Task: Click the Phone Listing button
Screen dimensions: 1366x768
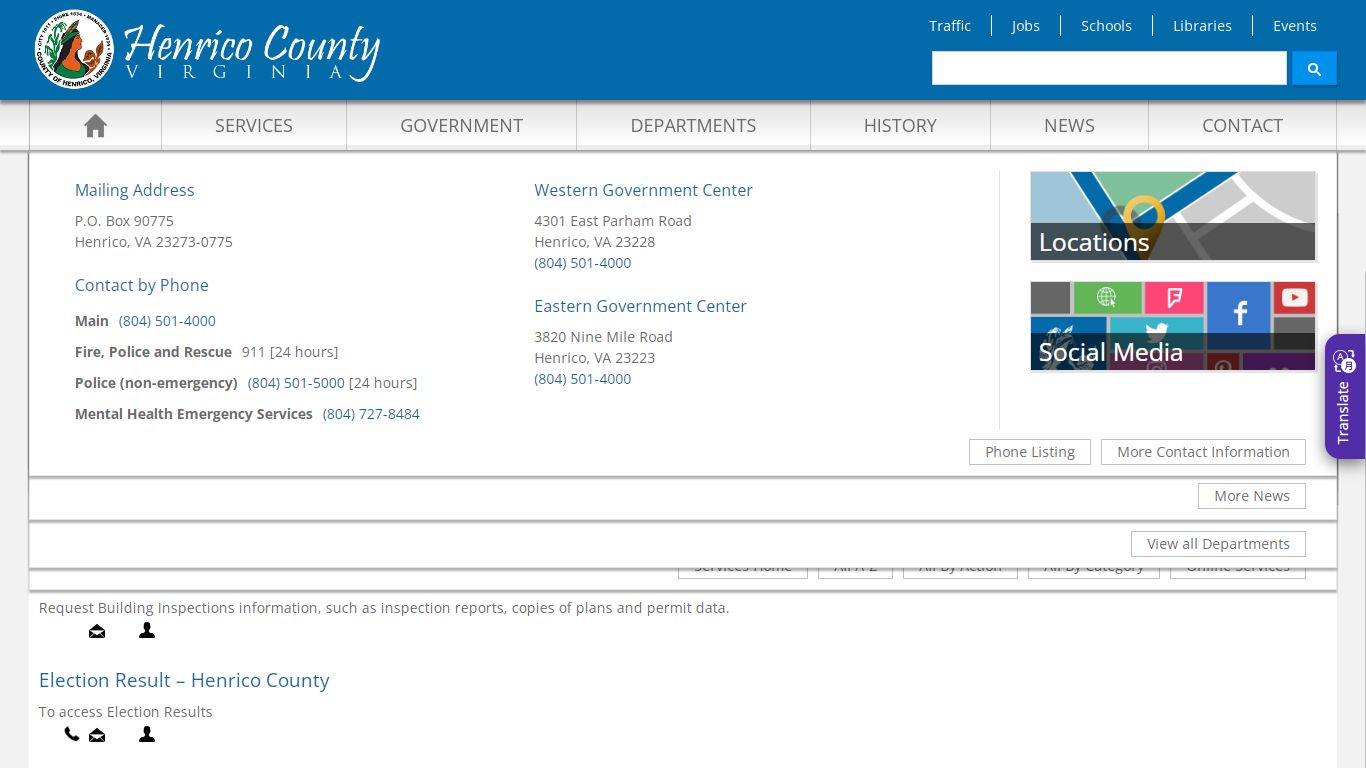Action: tap(1030, 452)
